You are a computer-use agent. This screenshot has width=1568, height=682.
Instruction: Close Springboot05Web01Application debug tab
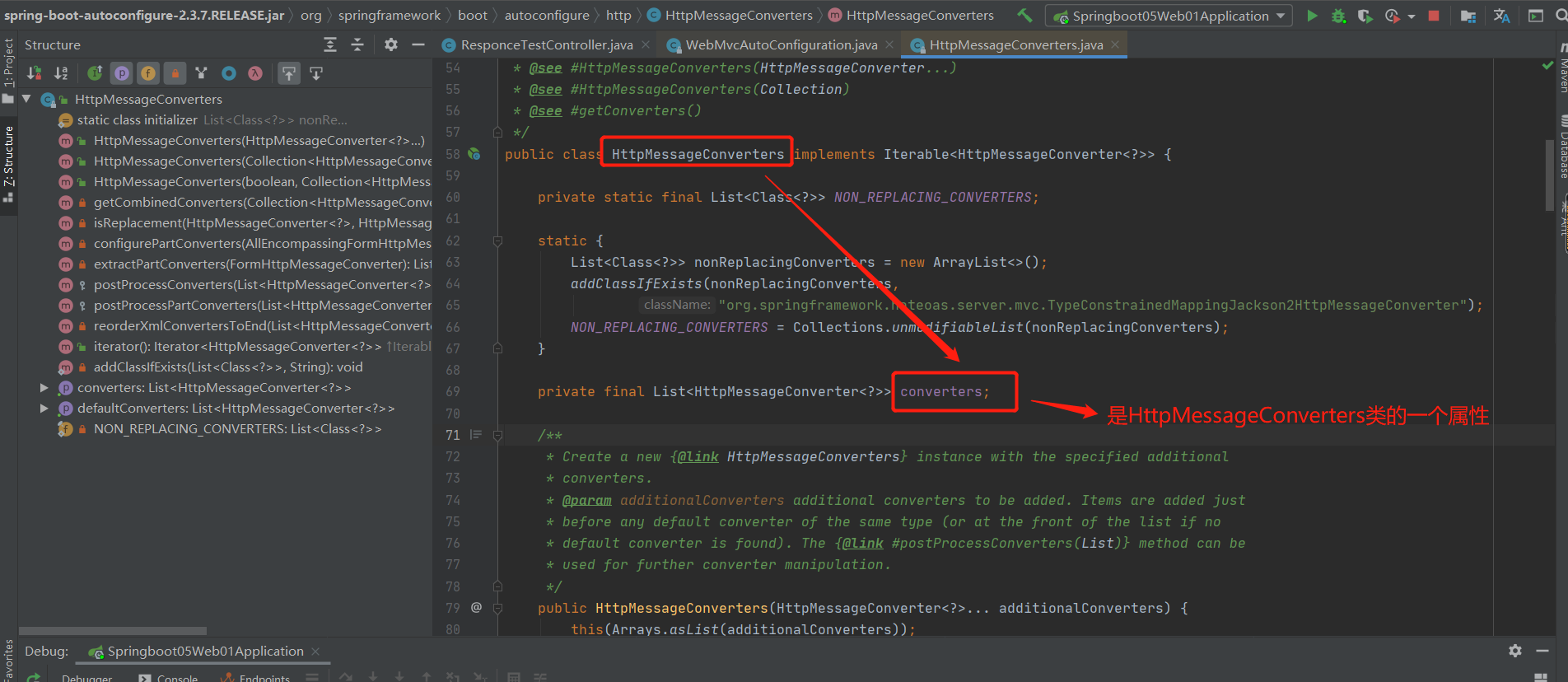point(315,651)
